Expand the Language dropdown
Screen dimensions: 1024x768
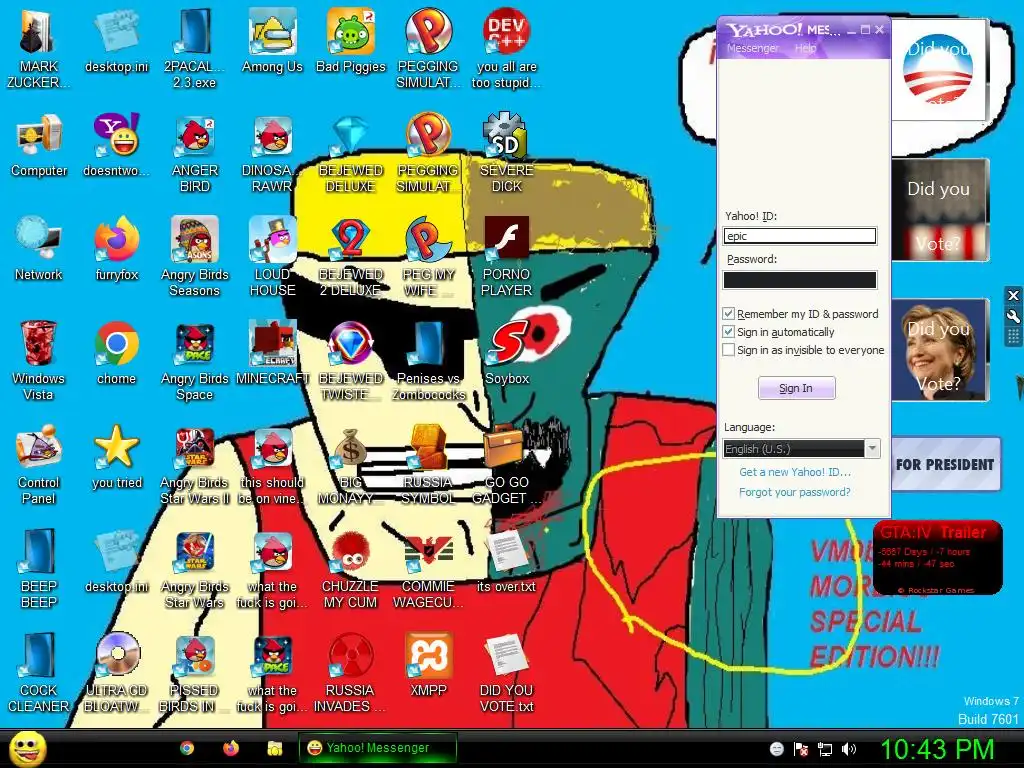(x=872, y=449)
